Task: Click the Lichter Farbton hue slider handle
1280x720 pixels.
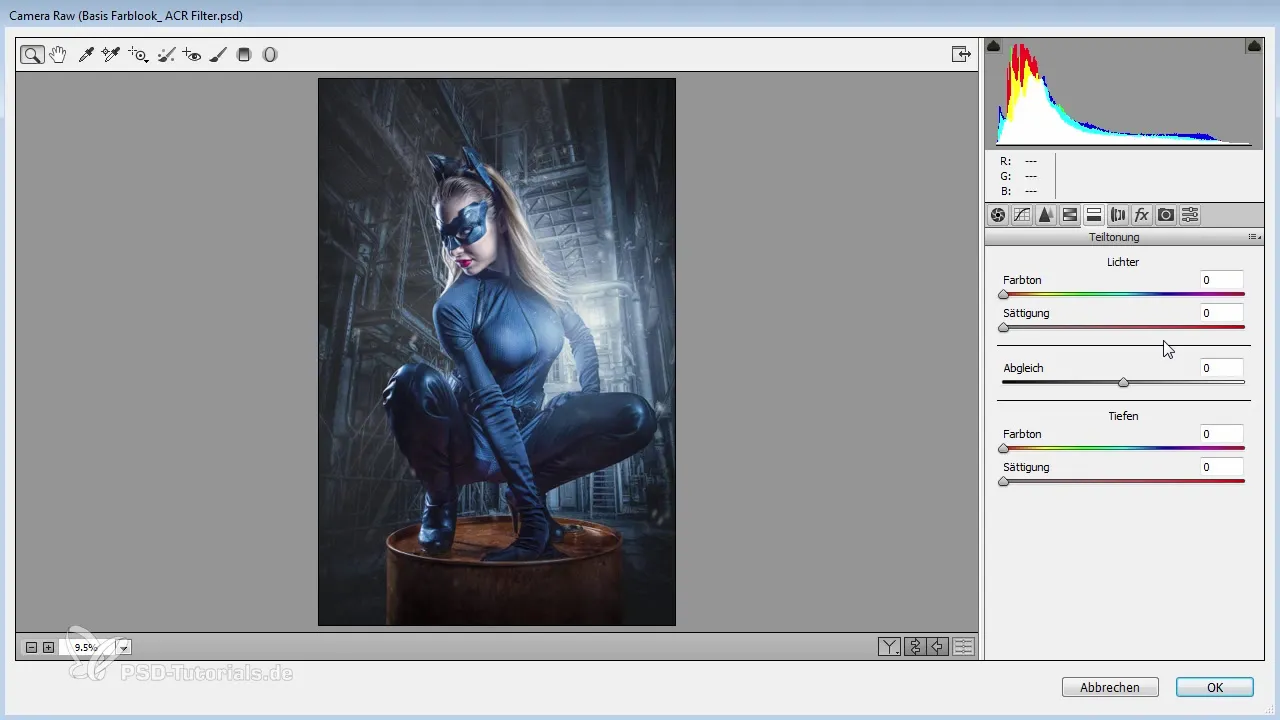Action: tap(1003, 295)
